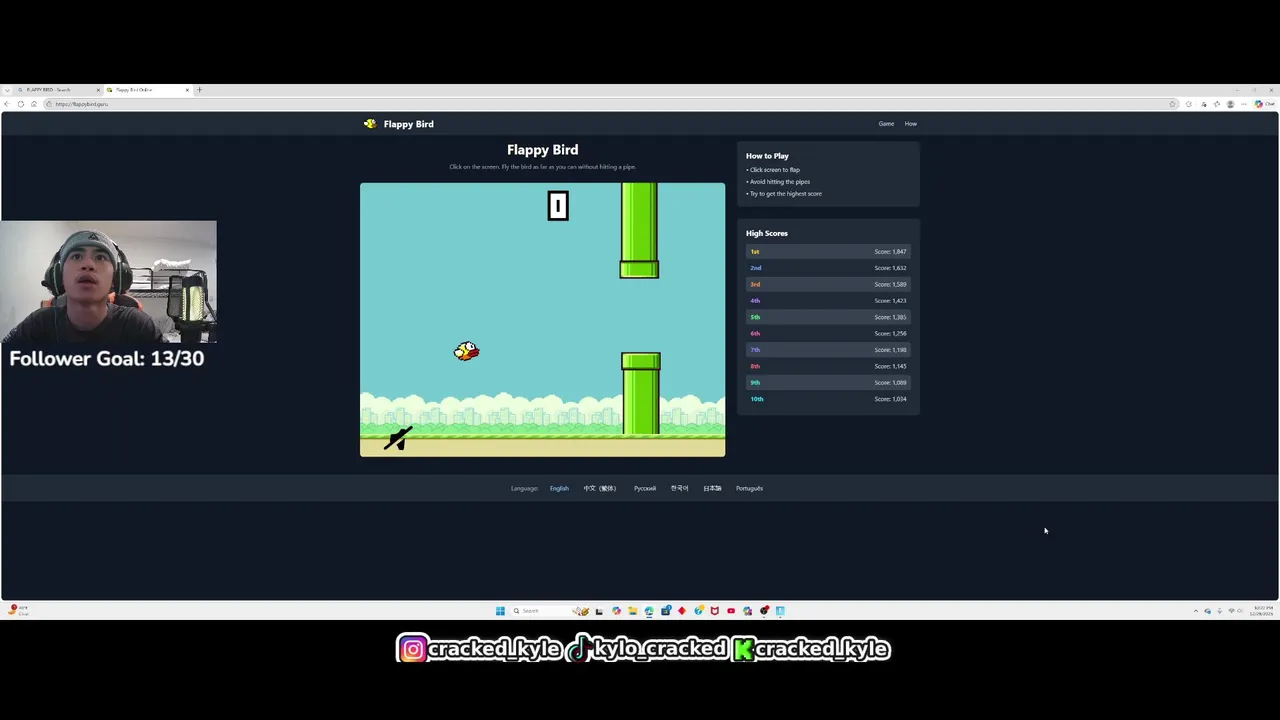Image resolution: width=1280 pixels, height=720 pixels.
Task: Switch site language to 日本語
Action: (712, 488)
